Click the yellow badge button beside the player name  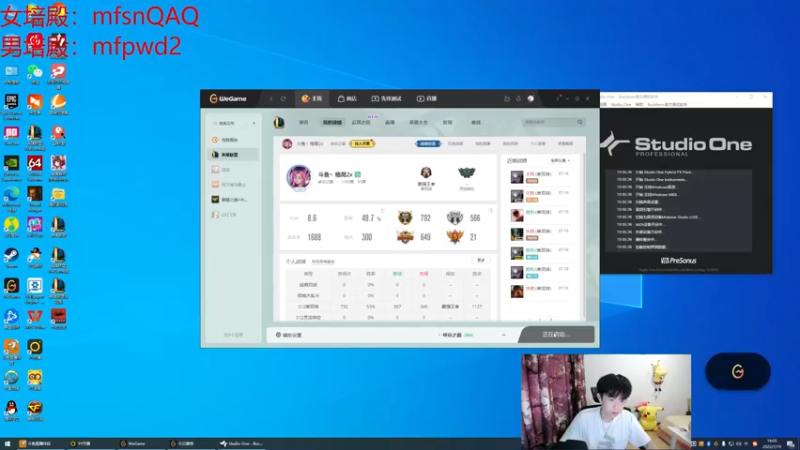coord(363,144)
